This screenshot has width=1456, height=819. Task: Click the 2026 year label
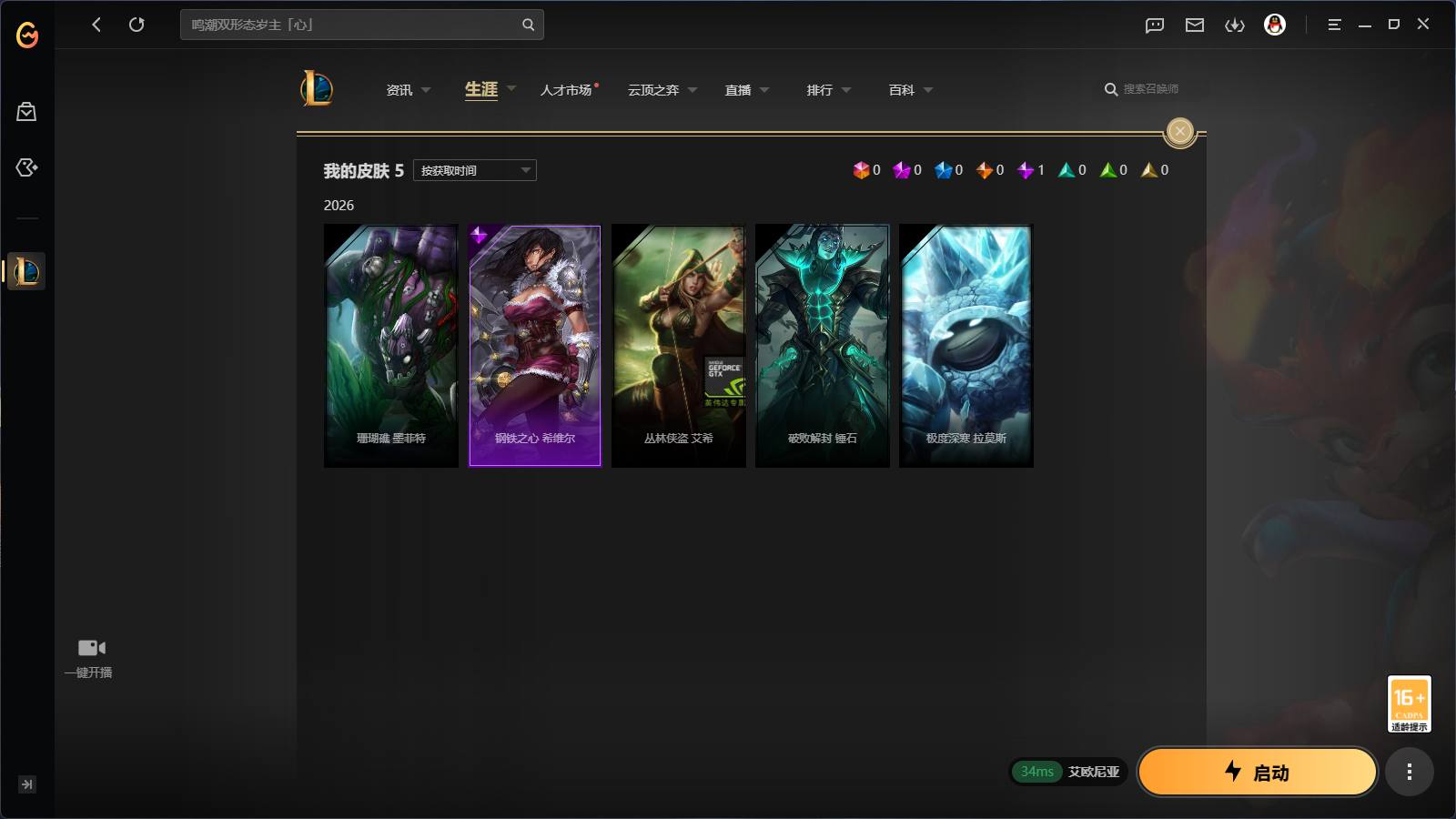pyautogui.click(x=339, y=206)
